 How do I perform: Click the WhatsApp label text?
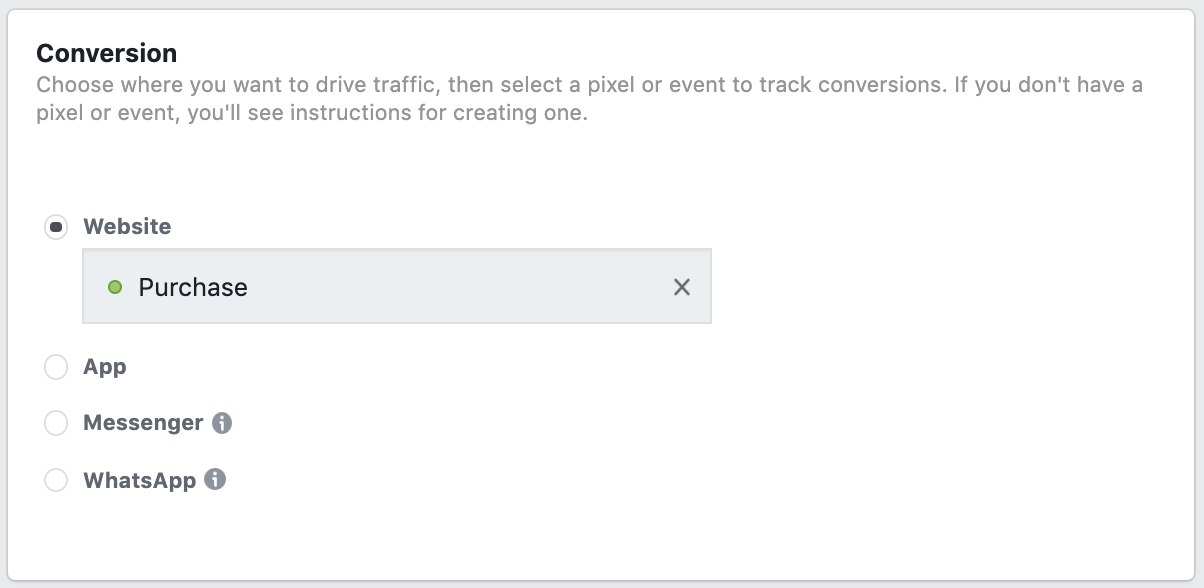[x=139, y=480]
